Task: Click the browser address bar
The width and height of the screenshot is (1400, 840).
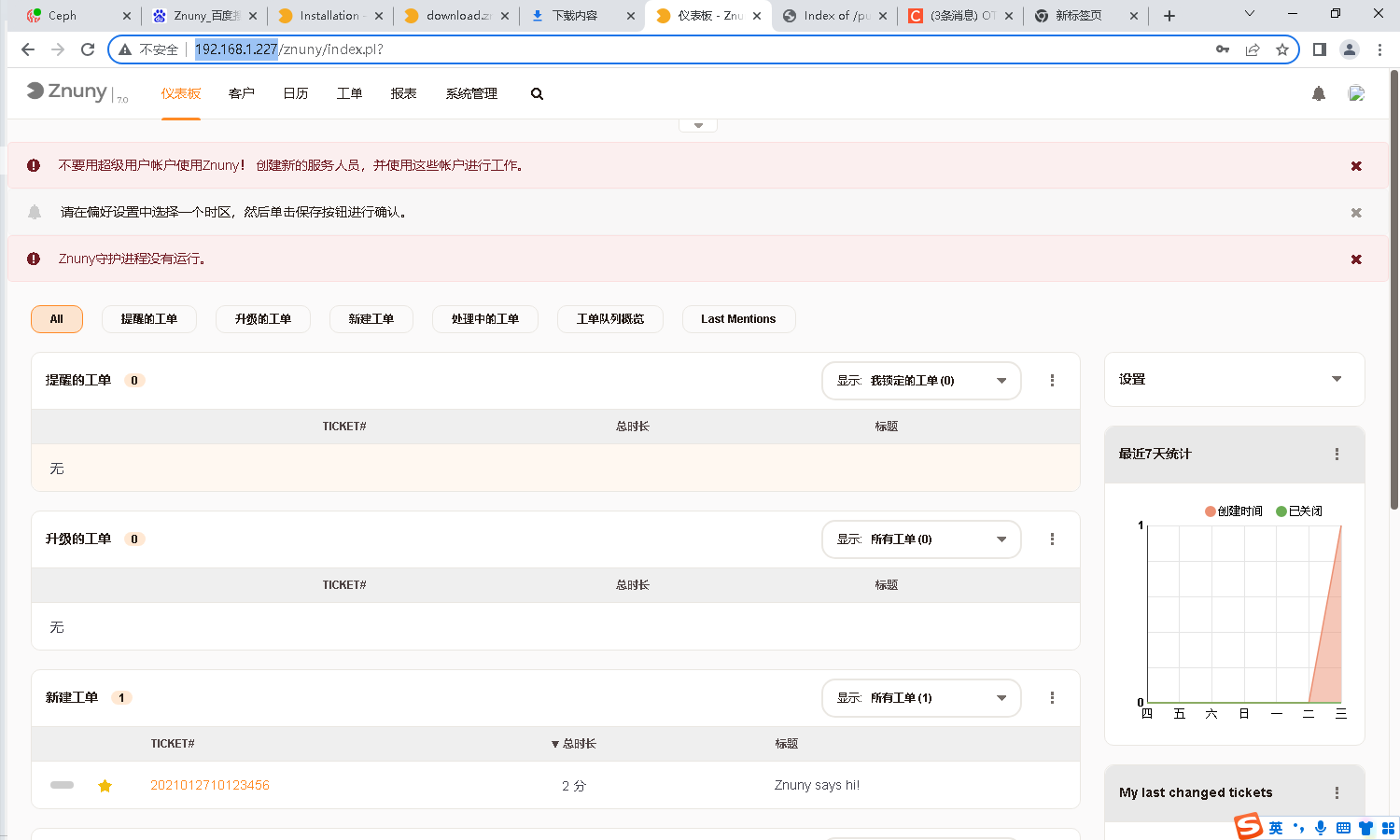Action: [702, 49]
